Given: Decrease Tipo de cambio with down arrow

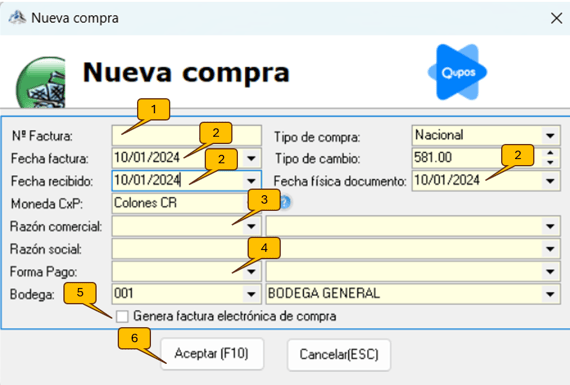Looking at the screenshot, I should point(550,163).
